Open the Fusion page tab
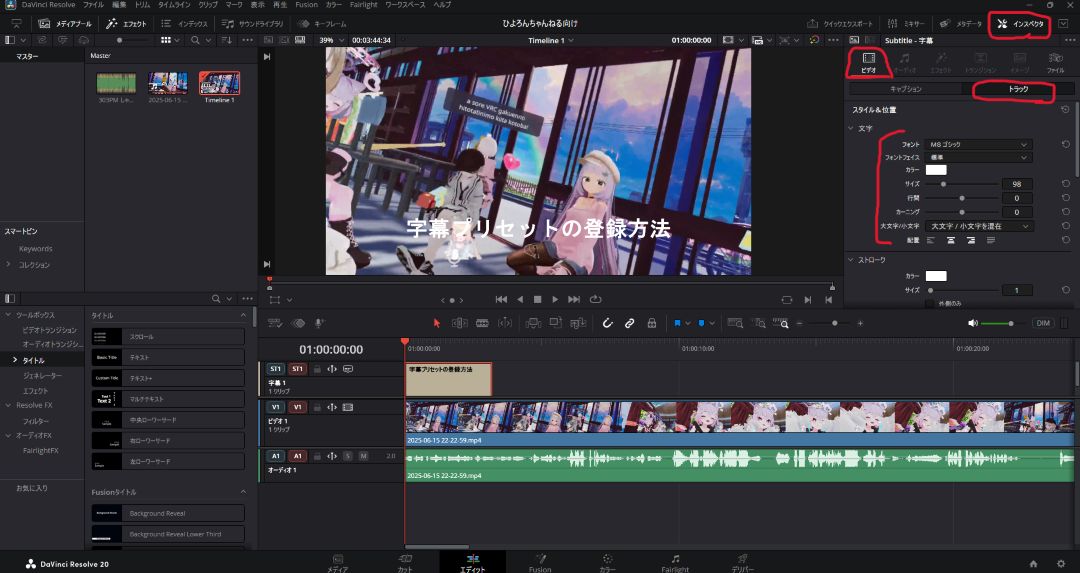This screenshot has height=573, width=1080. (x=539, y=563)
